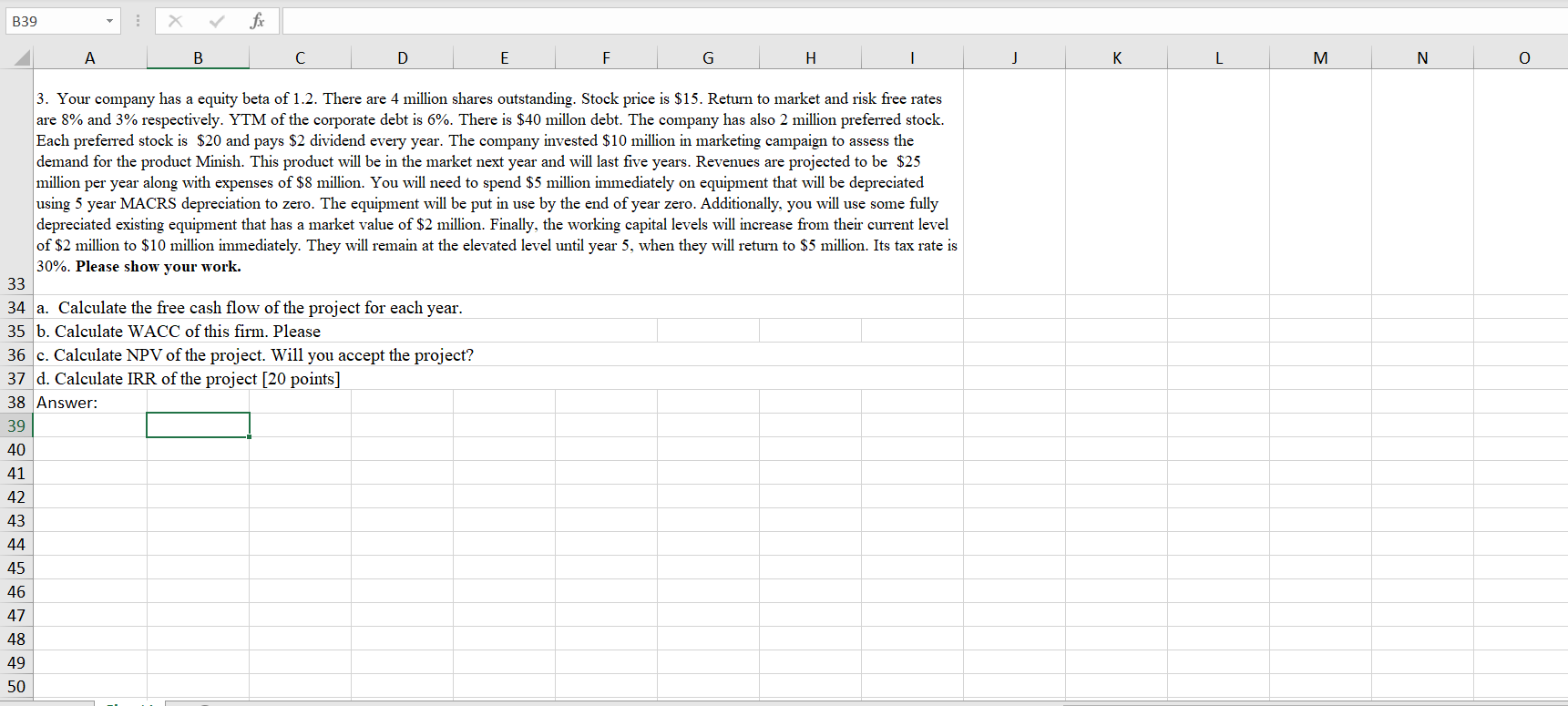The height and width of the screenshot is (706, 1568).
Task: Click 'b. Calculate WACC of this firm' text
Action: pyautogui.click(x=179, y=332)
